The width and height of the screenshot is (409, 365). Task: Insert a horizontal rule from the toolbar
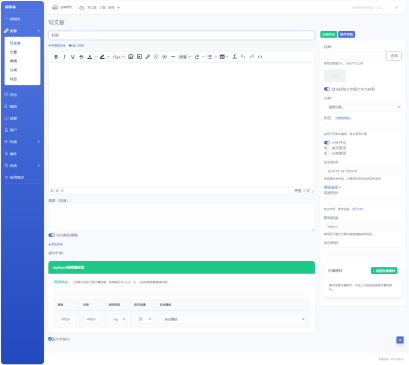pos(173,57)
